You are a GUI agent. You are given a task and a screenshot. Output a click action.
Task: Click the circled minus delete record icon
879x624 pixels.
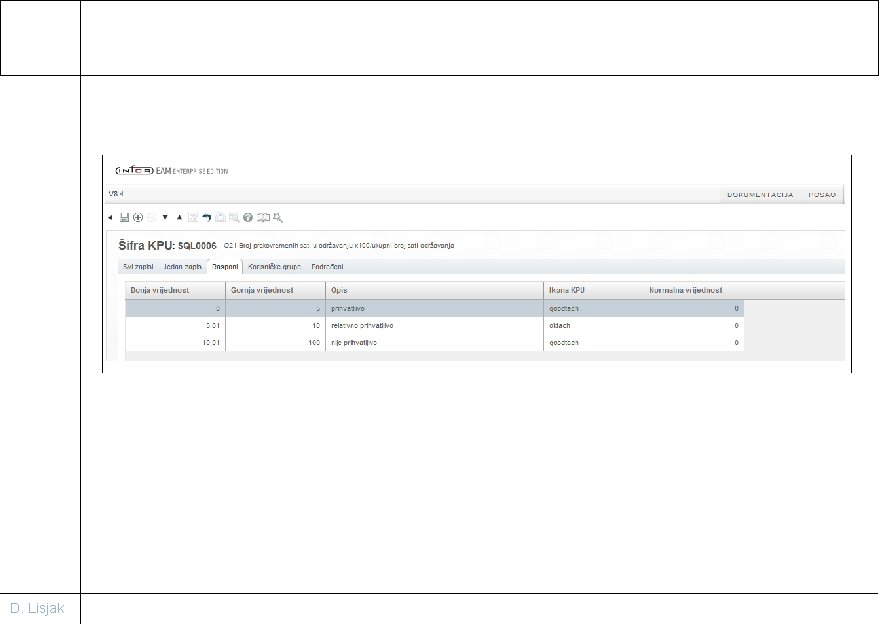pyautogui.click(x=151, y=218)
